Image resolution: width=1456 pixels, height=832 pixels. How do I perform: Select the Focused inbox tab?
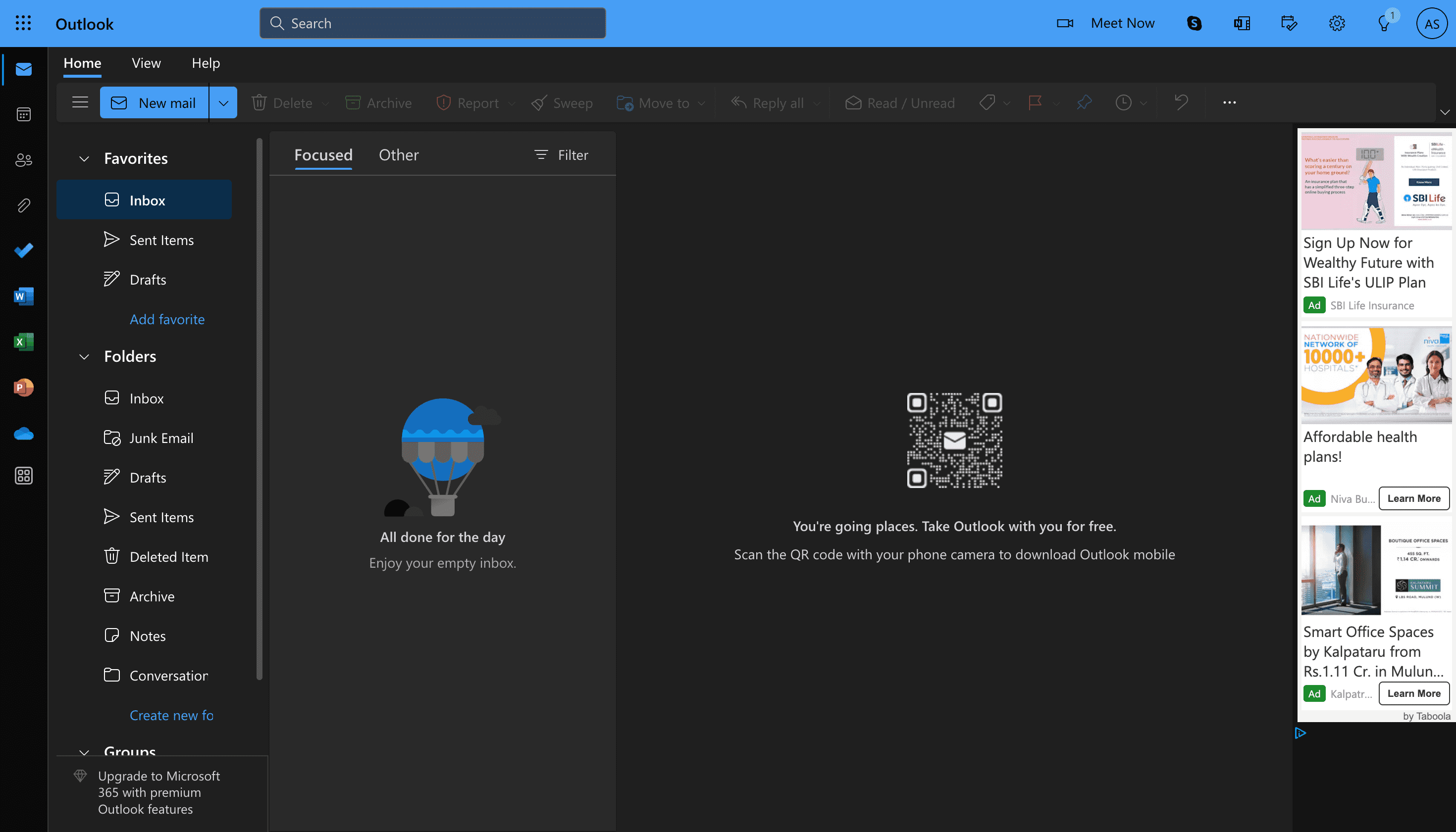point(323,154)
